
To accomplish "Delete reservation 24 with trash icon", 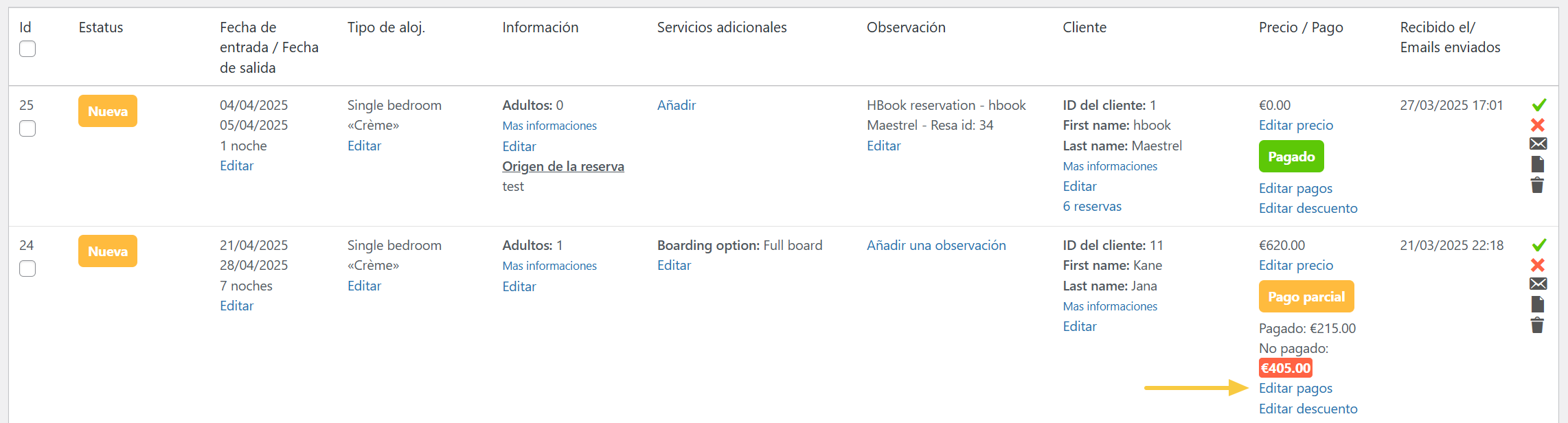I will coord(1537,325).
